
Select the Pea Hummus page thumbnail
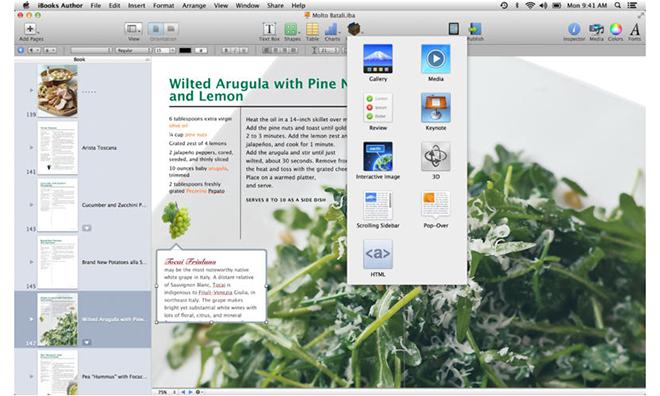(x=57, y=373)
